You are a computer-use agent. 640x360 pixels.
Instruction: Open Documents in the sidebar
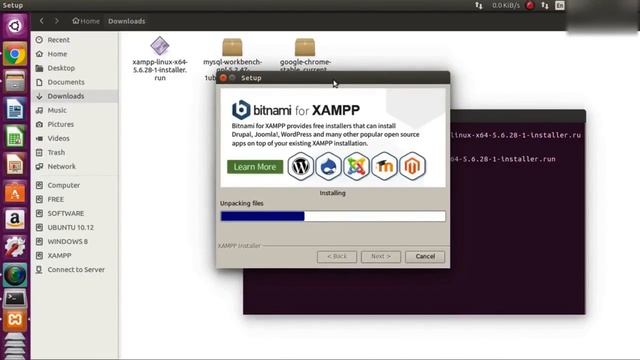pos(75,82)
